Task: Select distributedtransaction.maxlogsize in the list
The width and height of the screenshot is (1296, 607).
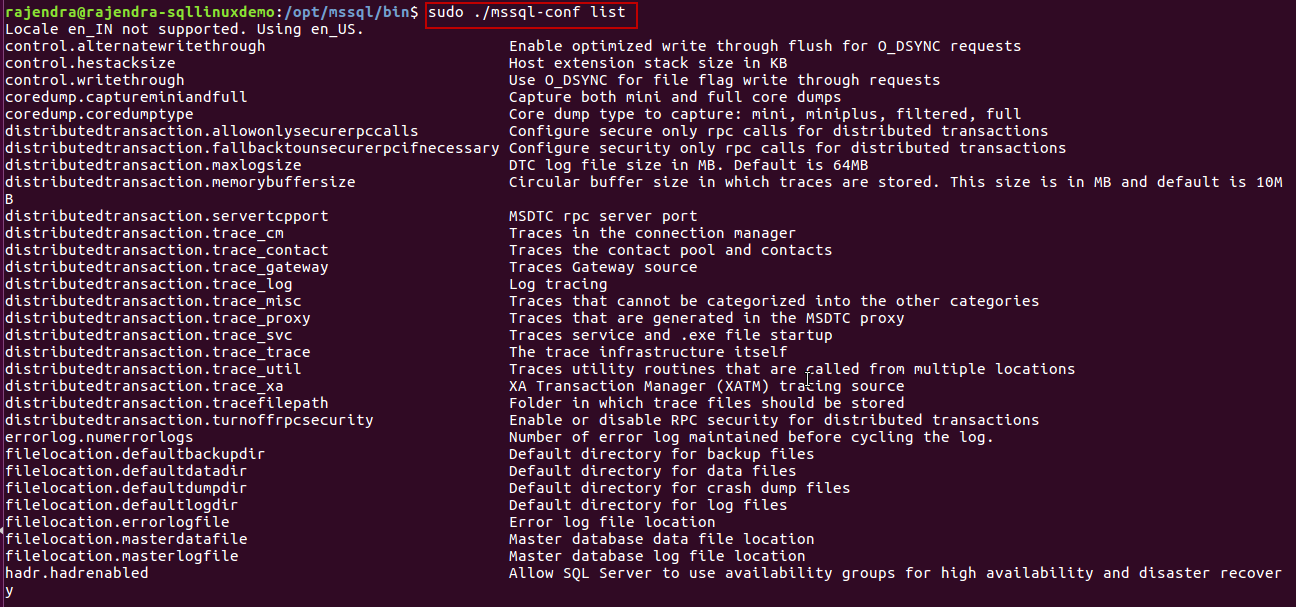Action: click(153, 165)
